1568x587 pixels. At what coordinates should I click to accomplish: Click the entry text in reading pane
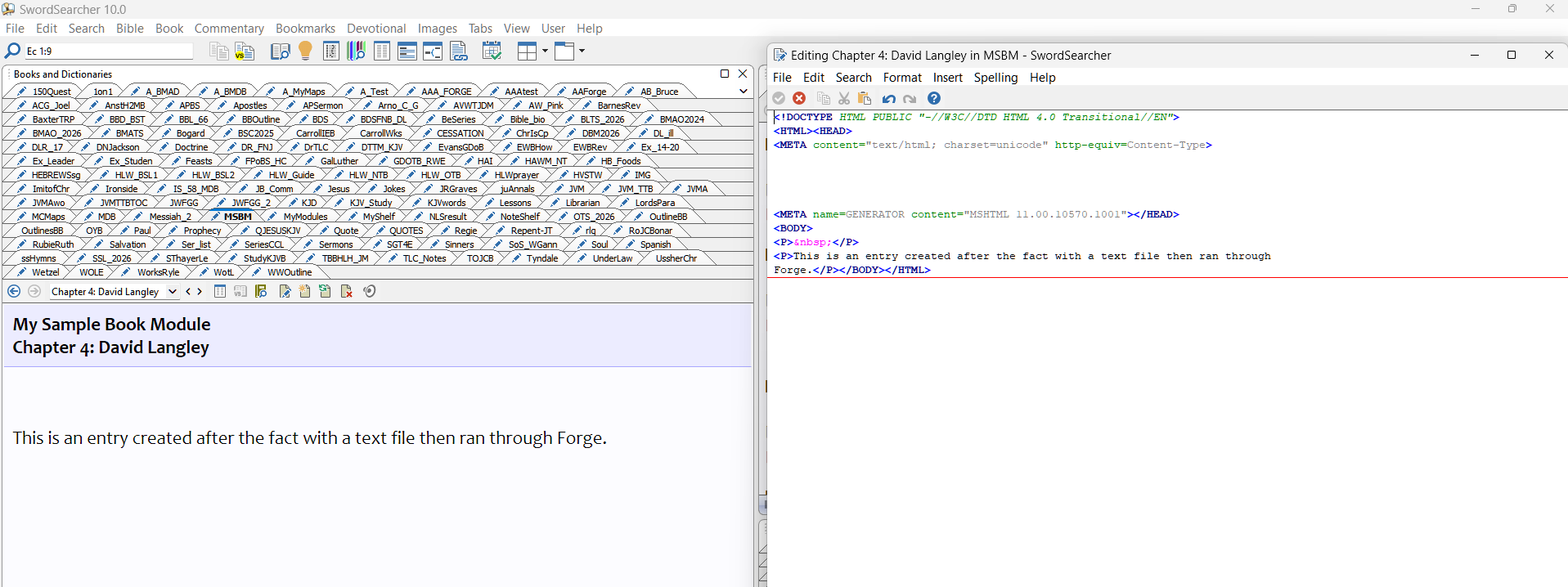click(x=309, y=438)
